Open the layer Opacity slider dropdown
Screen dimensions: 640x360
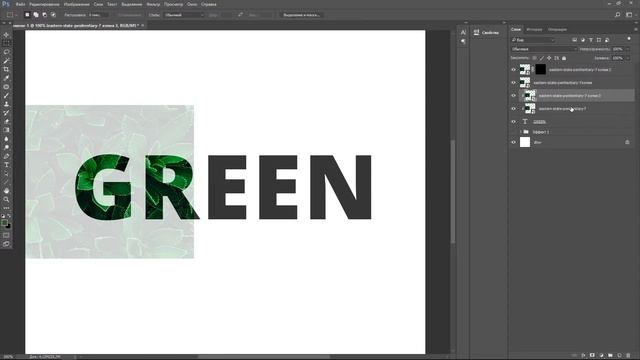tap(628, 49)
